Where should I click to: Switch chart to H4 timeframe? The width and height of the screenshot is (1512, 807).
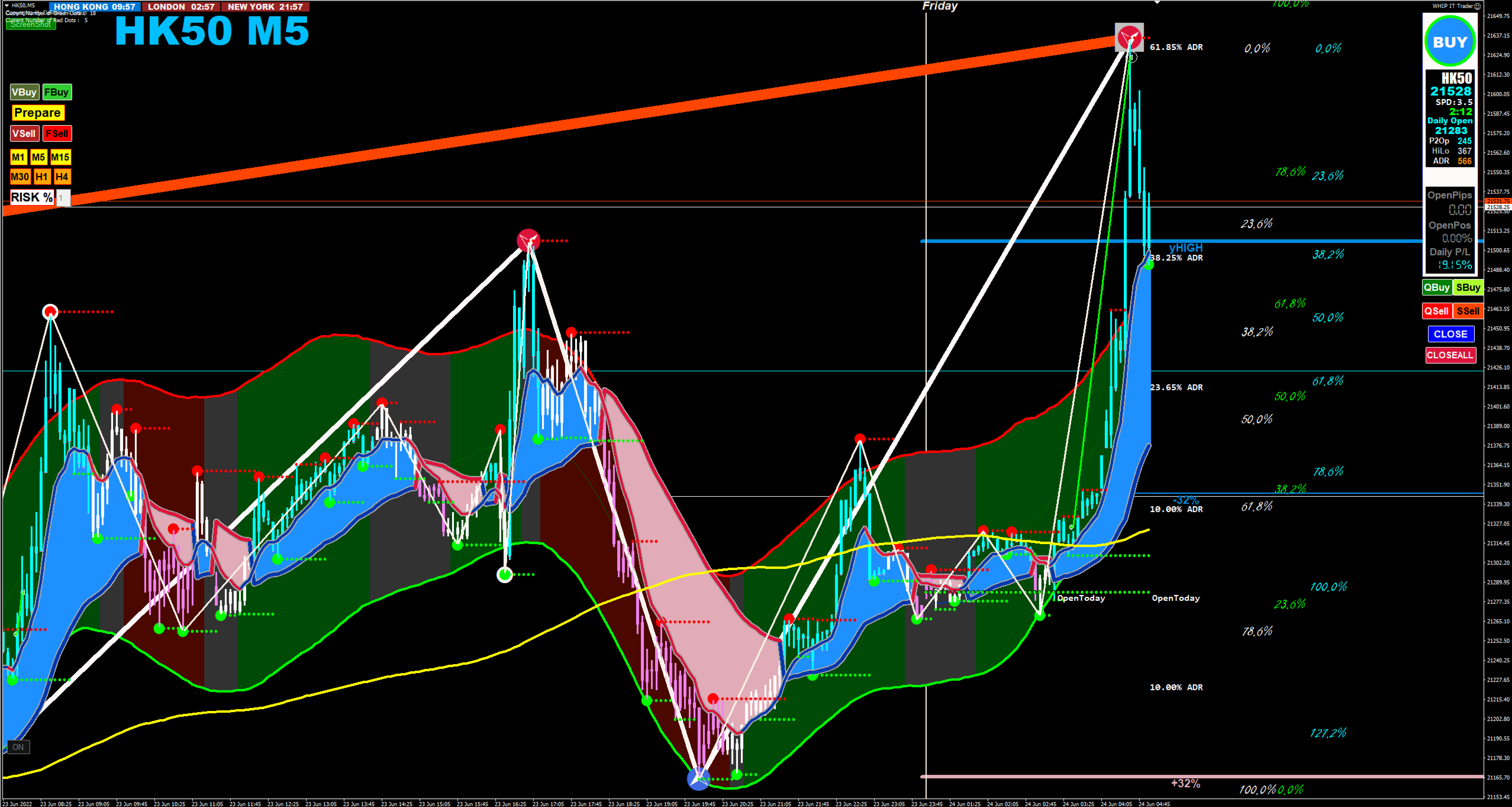[62, 177]
